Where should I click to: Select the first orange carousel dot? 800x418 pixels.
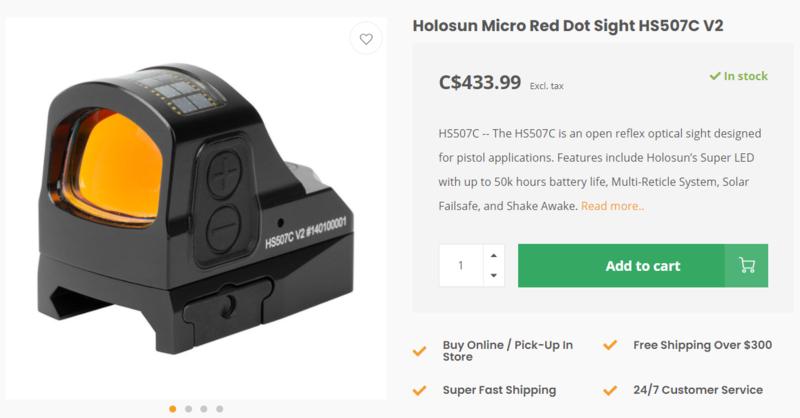tap(173, 409)
